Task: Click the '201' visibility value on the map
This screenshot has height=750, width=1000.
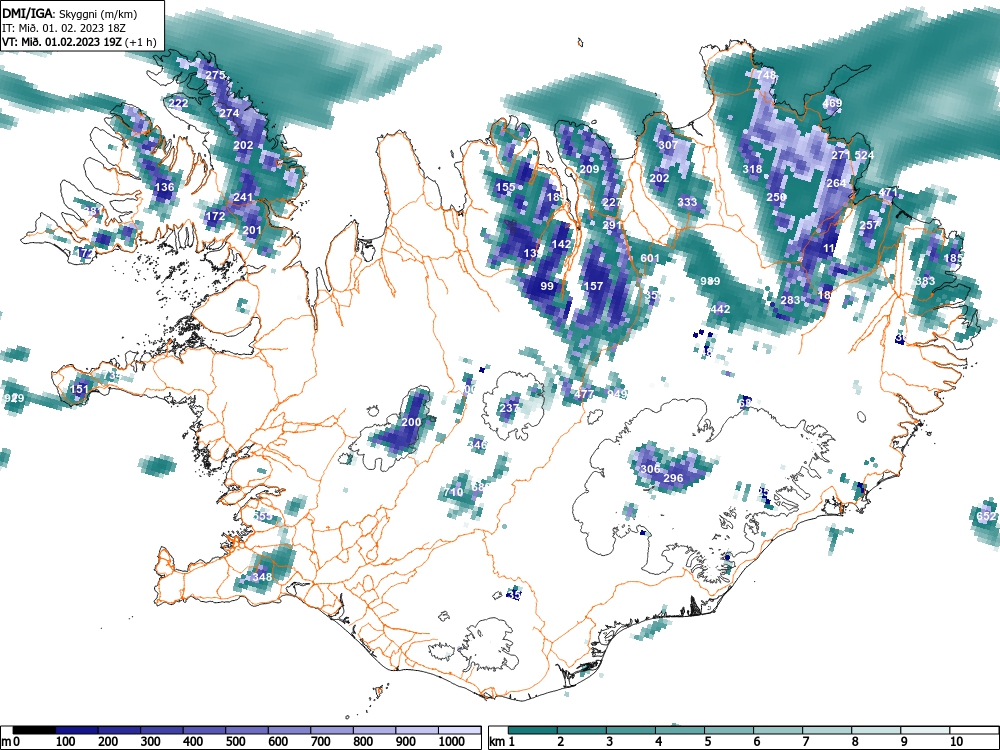Action: (x=253, y=231)
